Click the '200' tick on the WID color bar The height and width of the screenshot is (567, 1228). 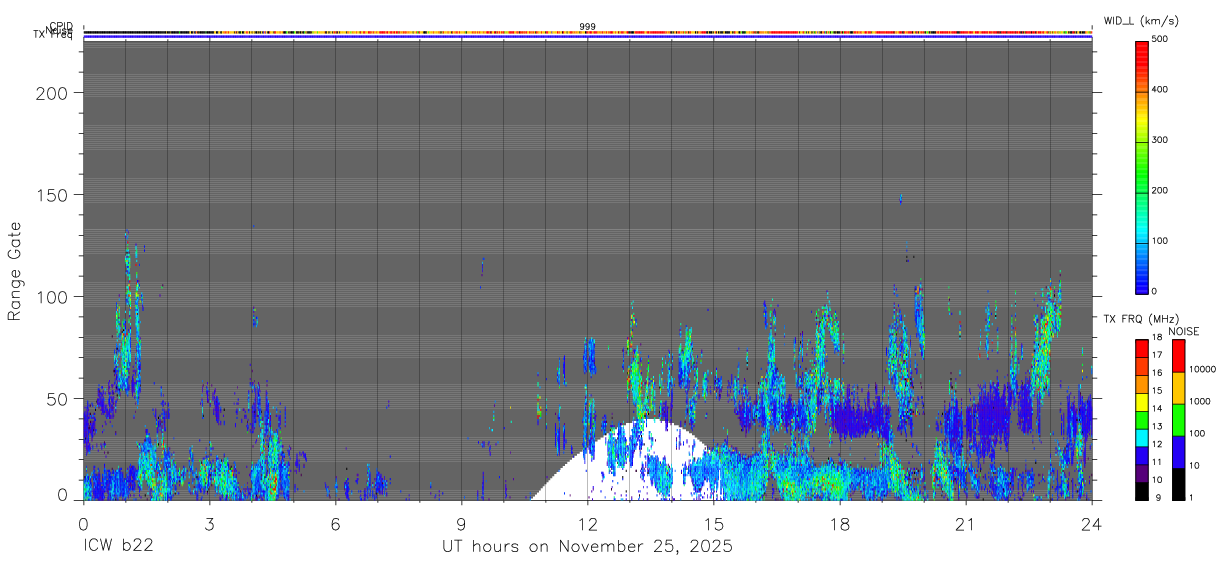click(1160, 190)
